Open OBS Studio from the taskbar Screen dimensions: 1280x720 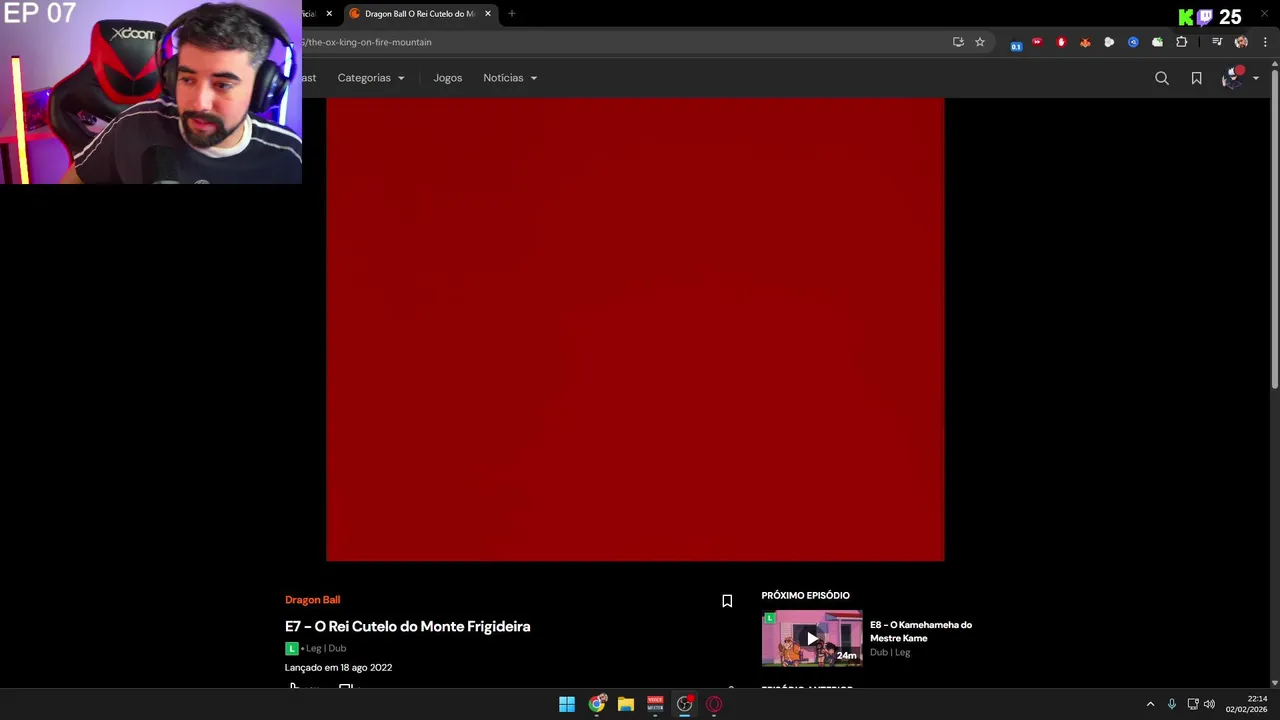[x=685, y=704]
